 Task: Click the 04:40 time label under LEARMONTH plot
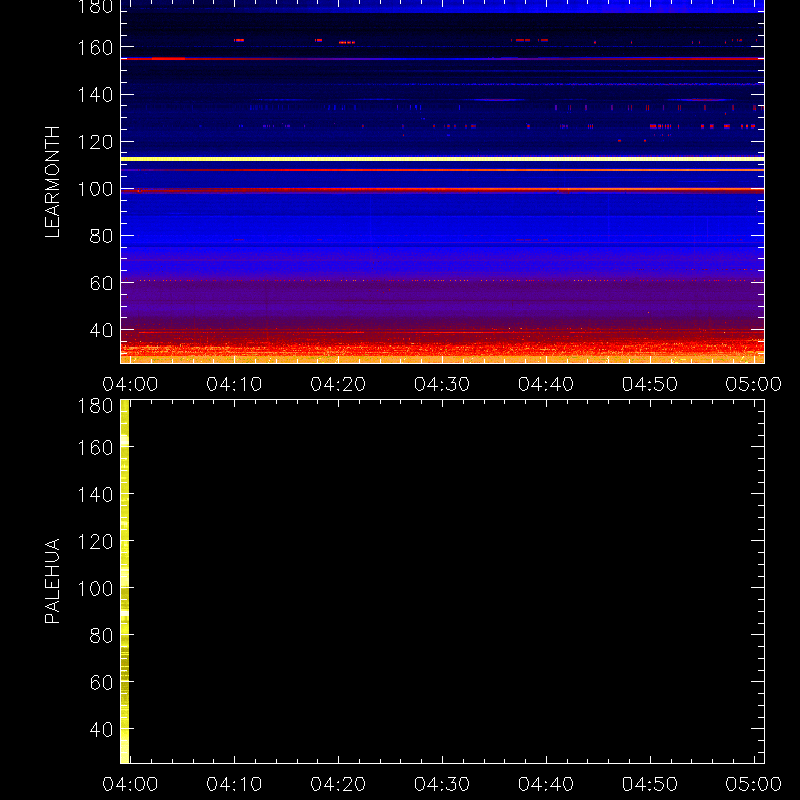546,384
